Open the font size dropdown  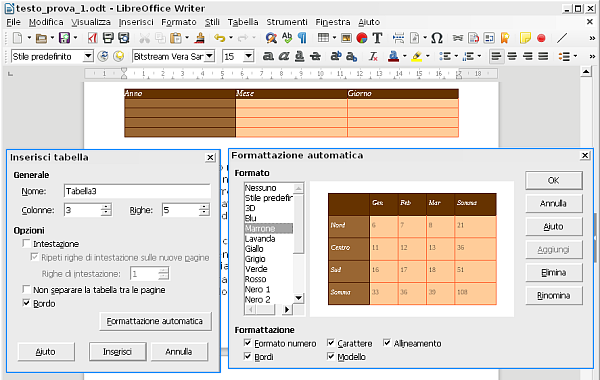coord(248,57)
